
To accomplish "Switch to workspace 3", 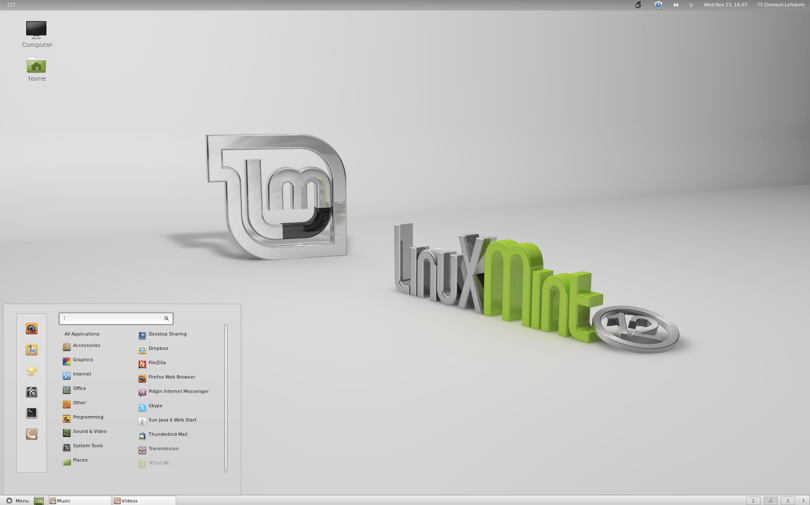I will tap(787, 500).
